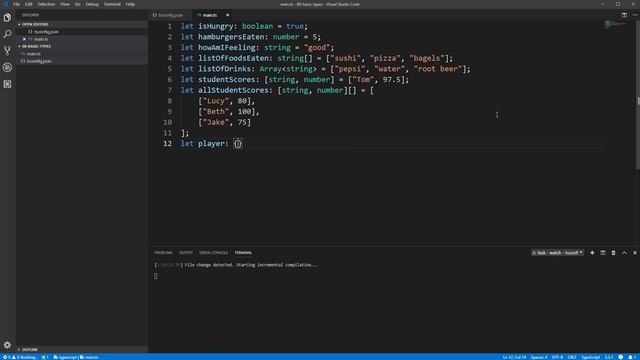Open the Go menu
640x360 pixels.
78,4
